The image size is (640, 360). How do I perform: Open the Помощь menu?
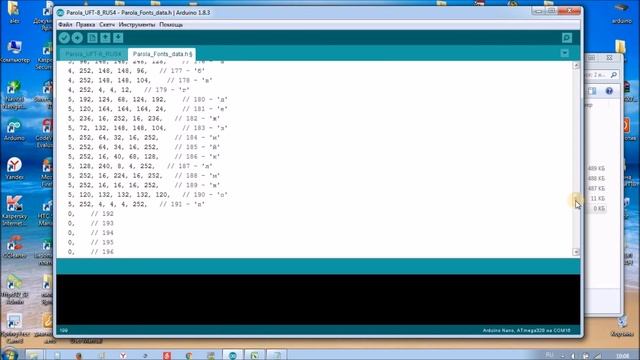171,25
